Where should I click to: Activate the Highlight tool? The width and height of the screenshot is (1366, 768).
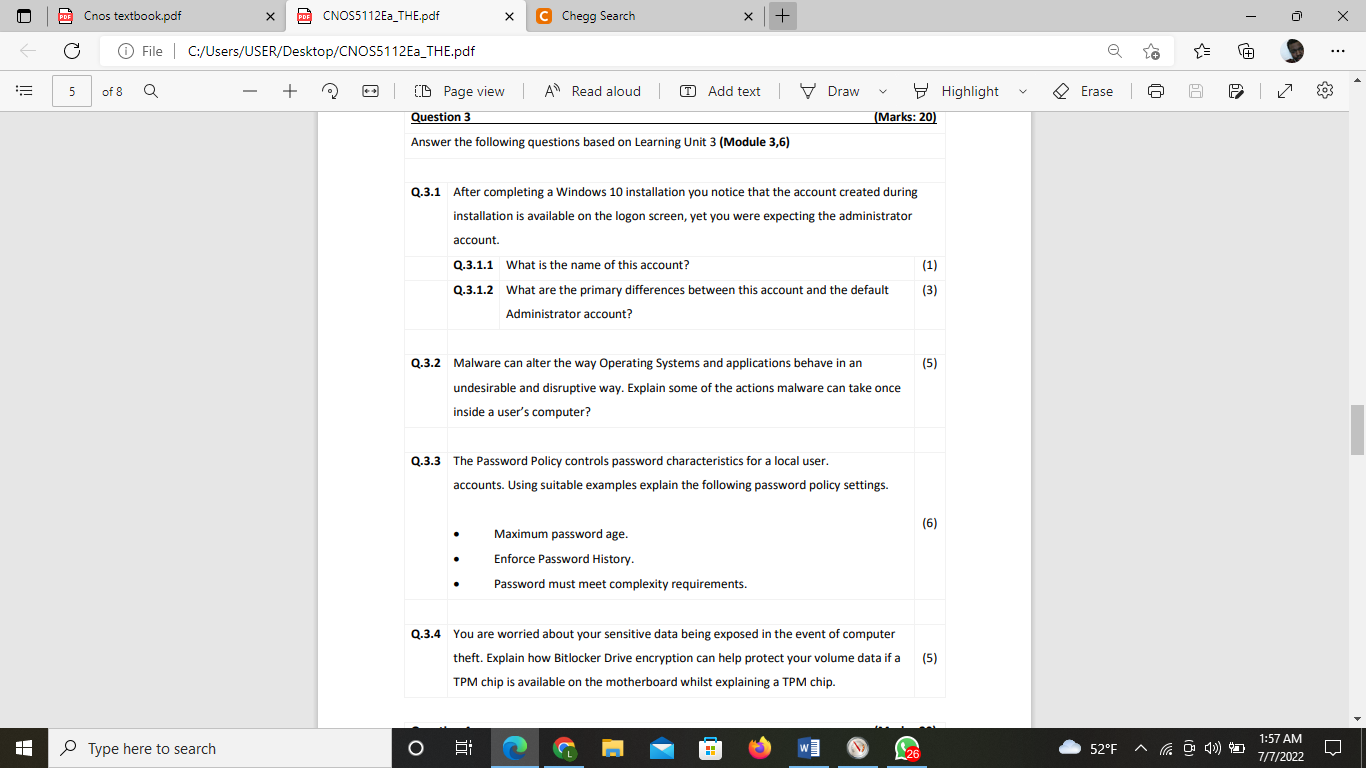click(956, 91)
